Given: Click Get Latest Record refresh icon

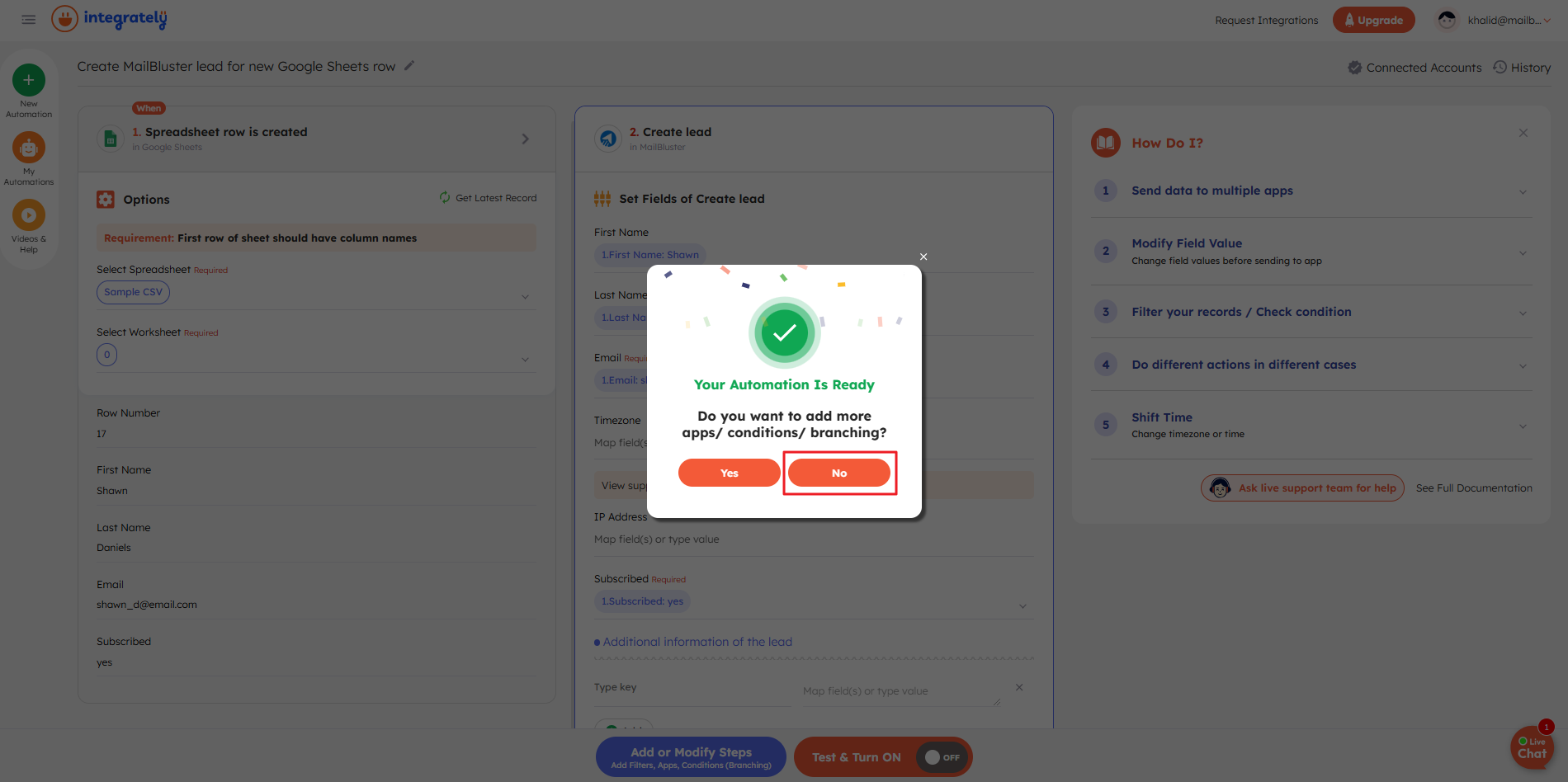Looking at the screenshot, I should click(x=445, y=198).
